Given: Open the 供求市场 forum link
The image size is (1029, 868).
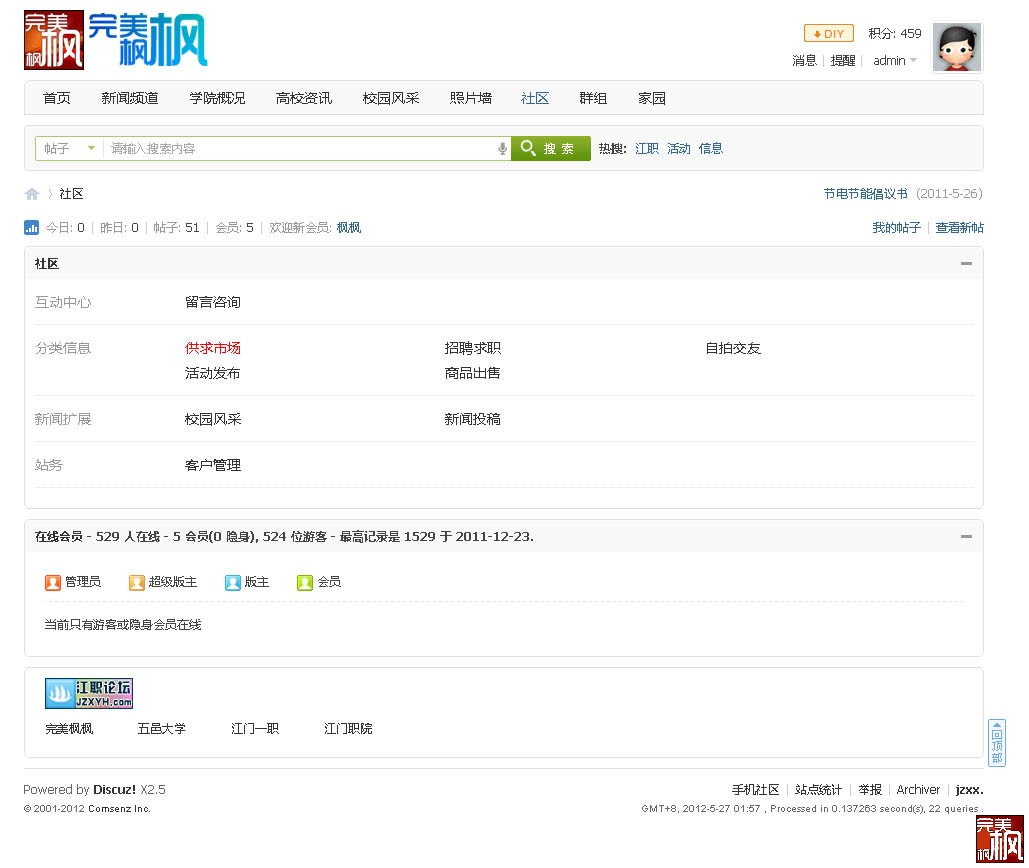Looking at the screenshot, I should point(213,348).
